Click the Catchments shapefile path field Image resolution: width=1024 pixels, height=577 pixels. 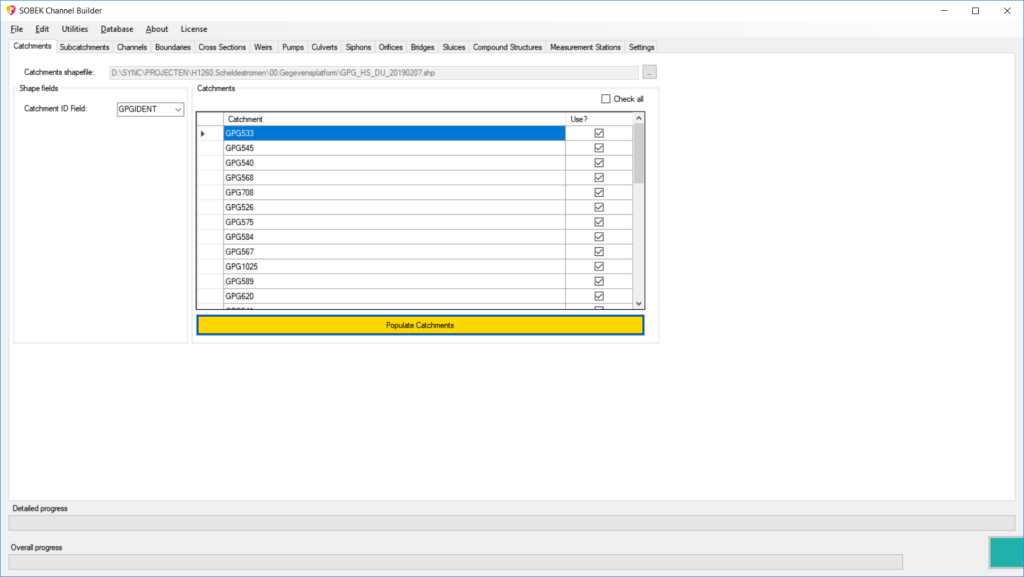(x=373, y=72)
